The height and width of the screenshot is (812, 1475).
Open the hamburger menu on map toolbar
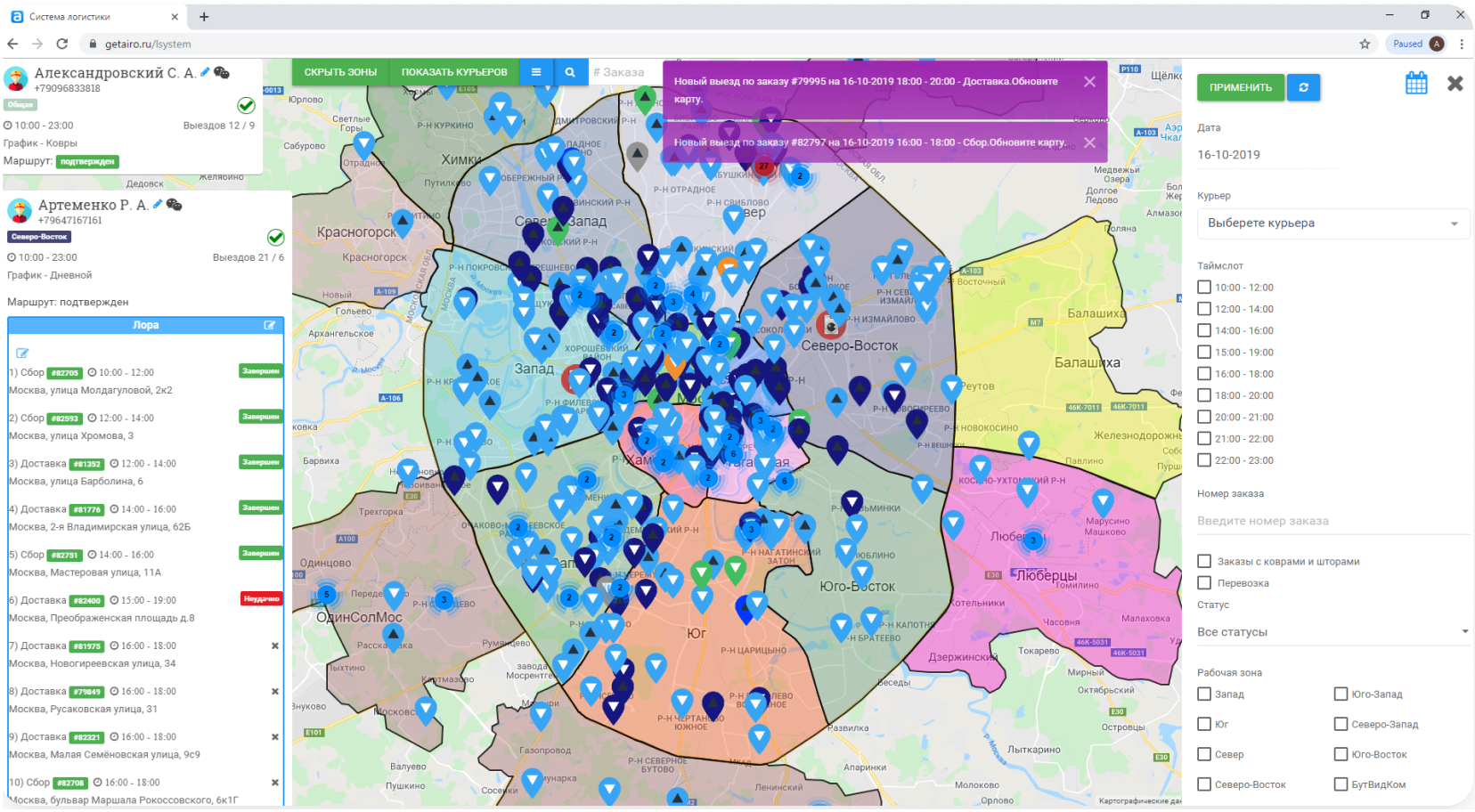[x=536, y=72]
